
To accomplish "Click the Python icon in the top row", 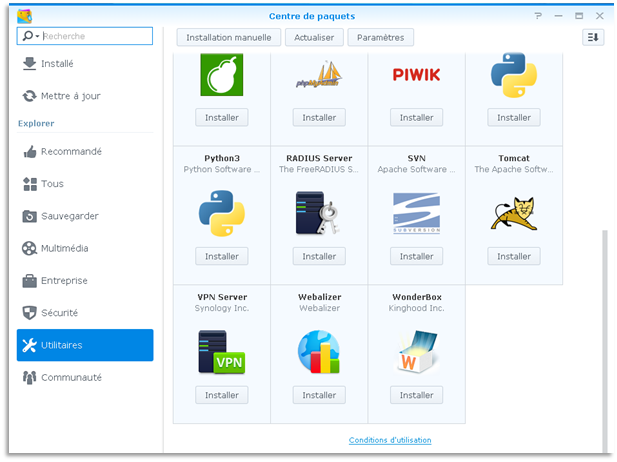I will [x=514, y=75].
